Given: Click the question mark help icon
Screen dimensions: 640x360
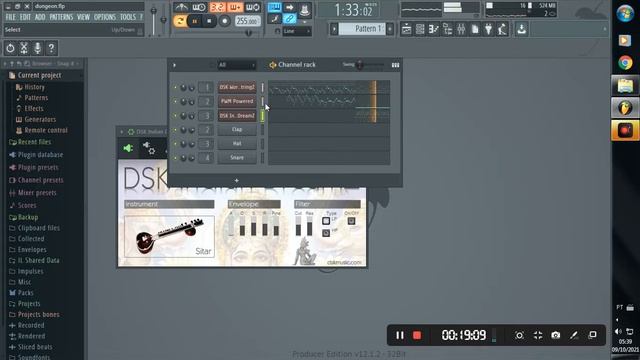Looking at the screenshot, I should click(51, 48).
